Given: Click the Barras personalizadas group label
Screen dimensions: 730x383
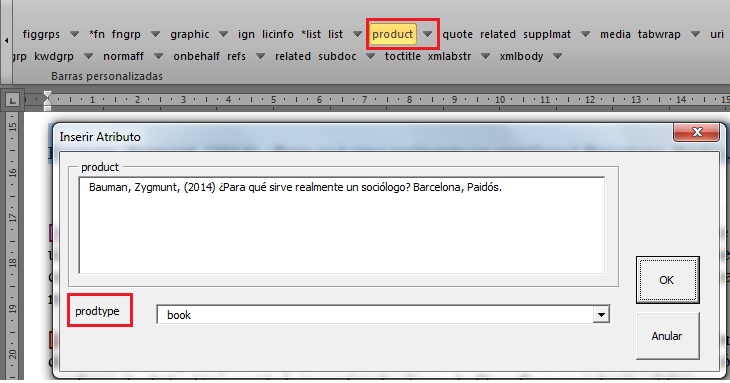Looking at the screenshot, I should (x=107, y=76).
